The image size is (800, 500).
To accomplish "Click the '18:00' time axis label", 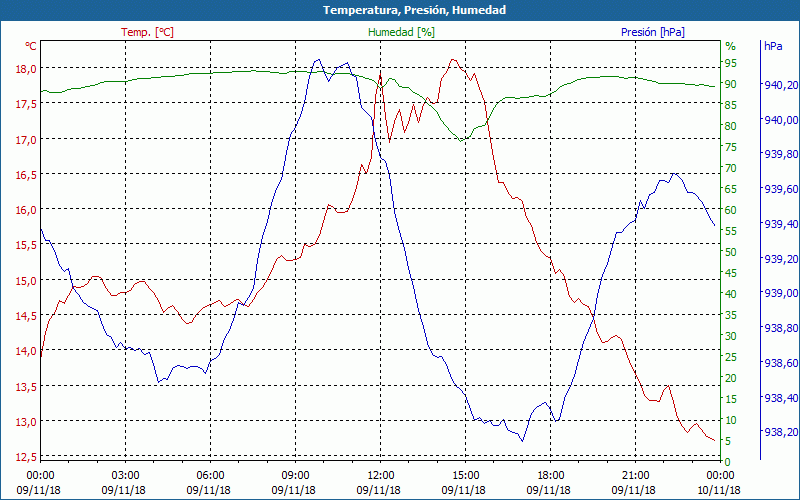I will pyautogui.click(x=551, y=476).
